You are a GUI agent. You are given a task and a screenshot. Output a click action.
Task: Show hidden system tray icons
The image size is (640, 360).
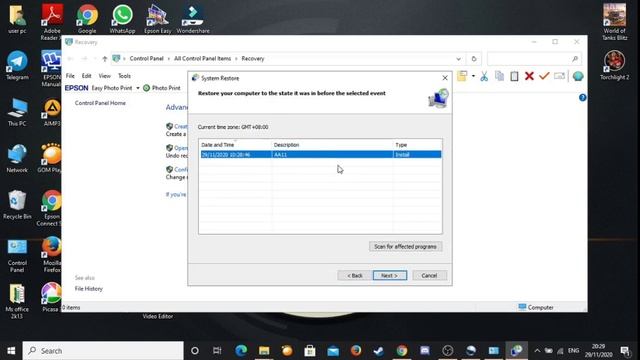coord(537,351)
